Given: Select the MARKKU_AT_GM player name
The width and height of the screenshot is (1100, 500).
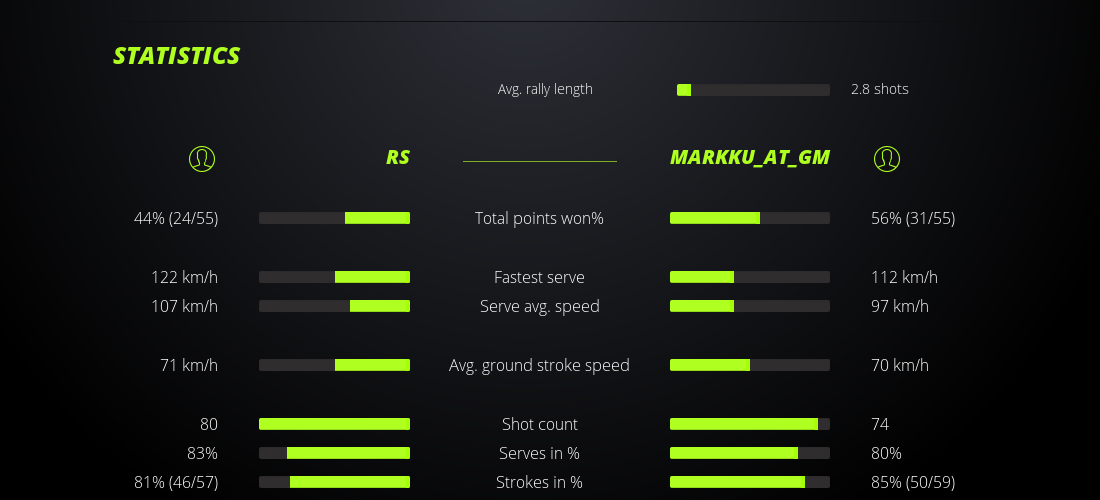Looking at the screenshot, I should point(750,157).
